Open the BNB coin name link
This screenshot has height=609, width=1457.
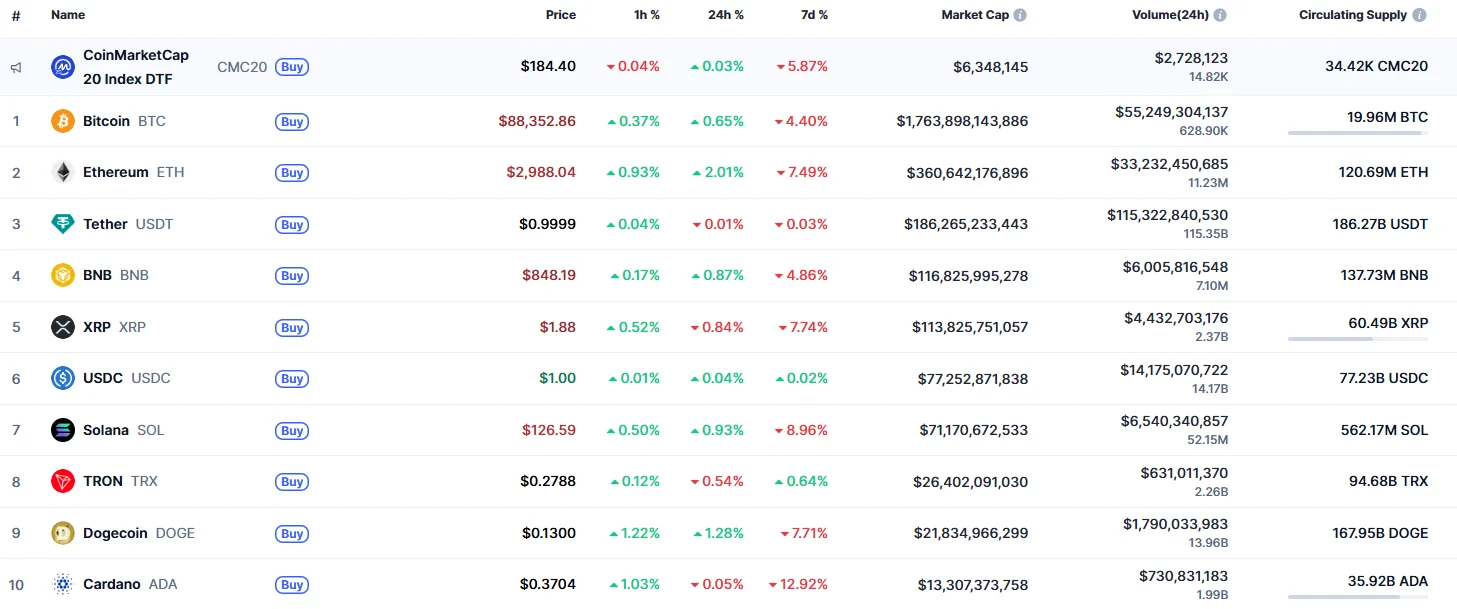(x=97, y=275)
